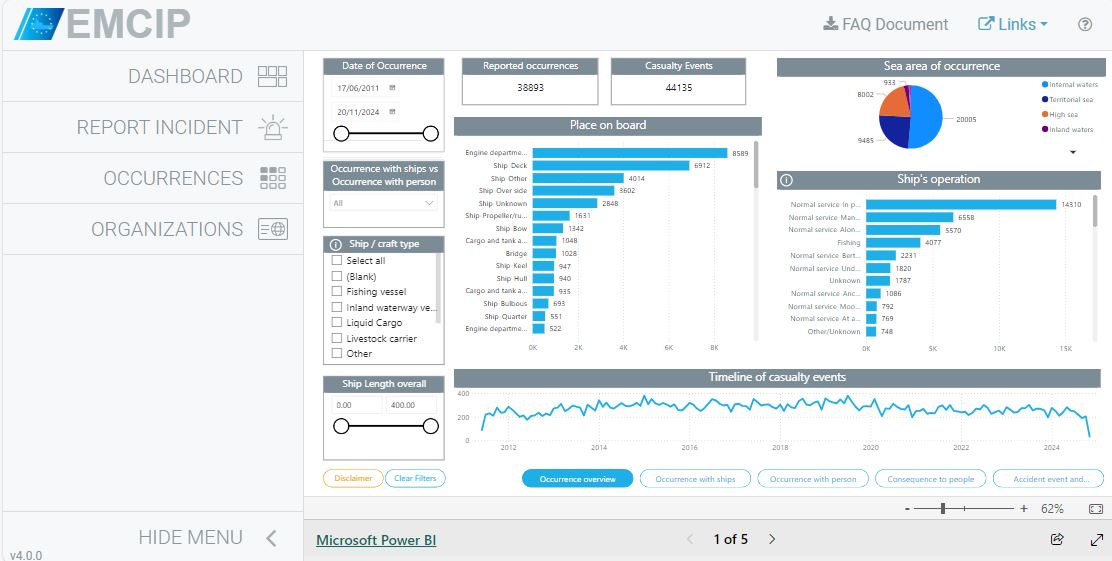Viewport: 1112px width, 561px height.
Task: Select the Engine department bar 8589
Action: tap(630, 152)
